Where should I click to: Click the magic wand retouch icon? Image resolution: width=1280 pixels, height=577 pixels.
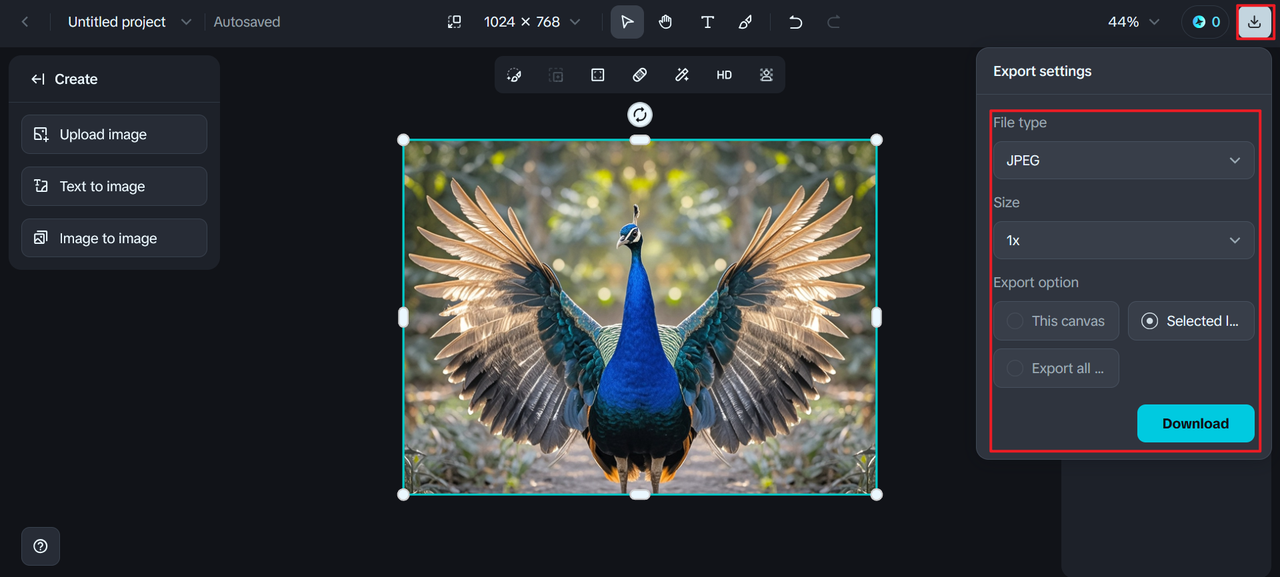tap(682, 75)
